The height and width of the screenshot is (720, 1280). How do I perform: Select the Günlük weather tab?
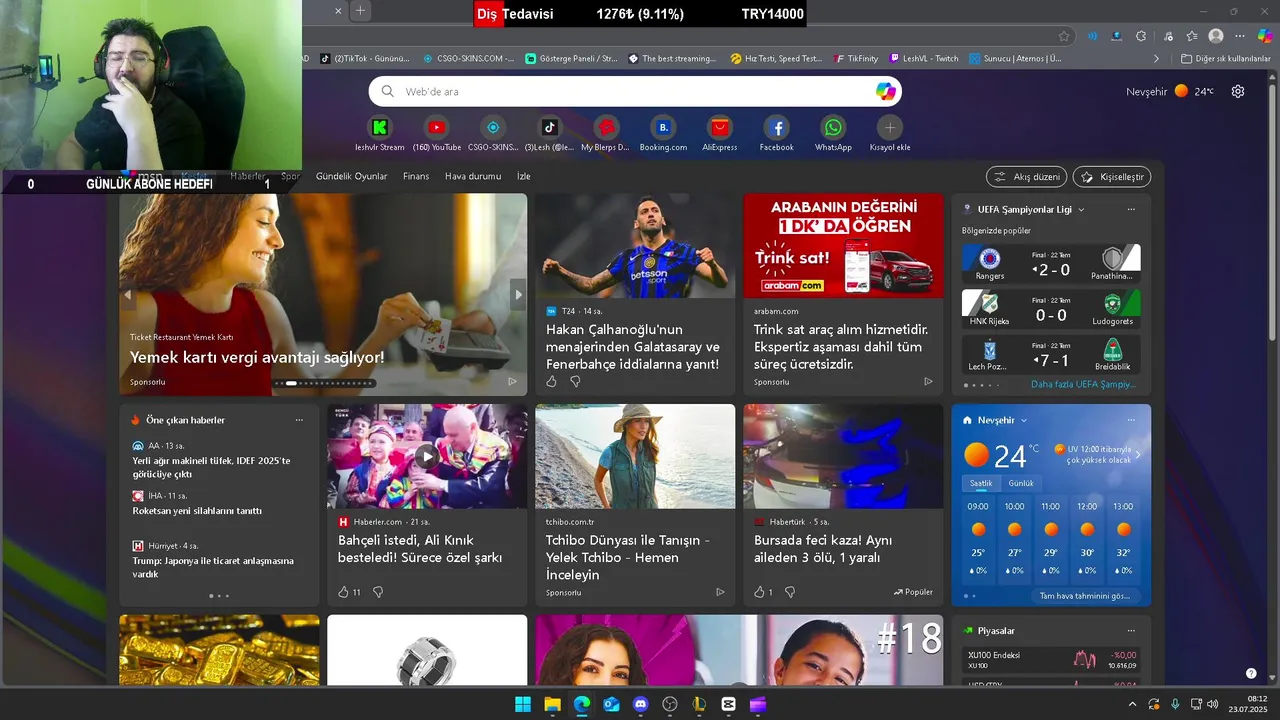(x=1021, y=483)
